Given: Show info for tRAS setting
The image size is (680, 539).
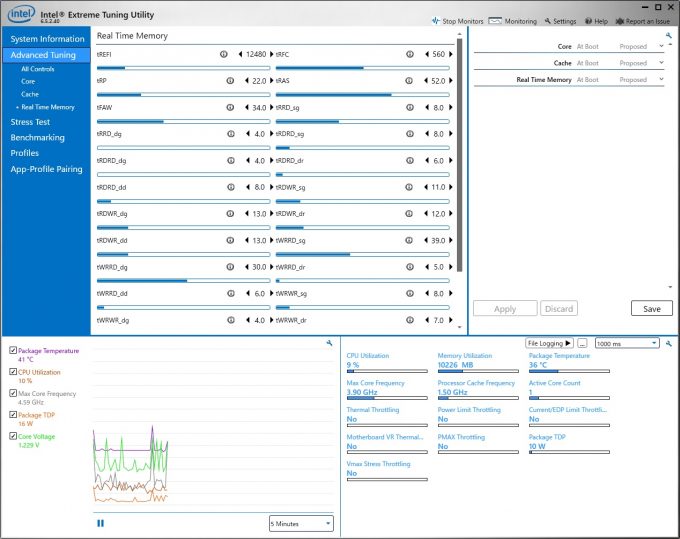Looking at the screenshot, I should click(x=409, y=81).
